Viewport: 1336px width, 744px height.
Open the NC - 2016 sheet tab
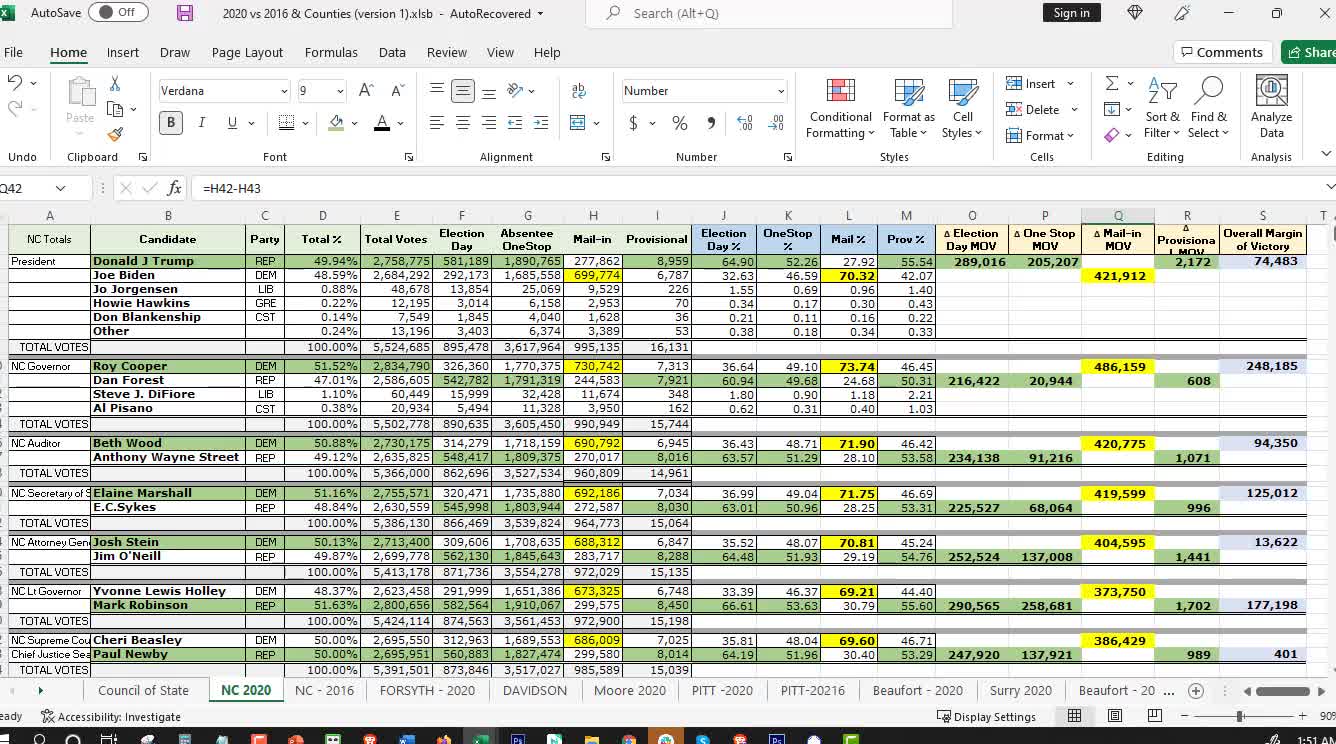[x=324, y=691]
